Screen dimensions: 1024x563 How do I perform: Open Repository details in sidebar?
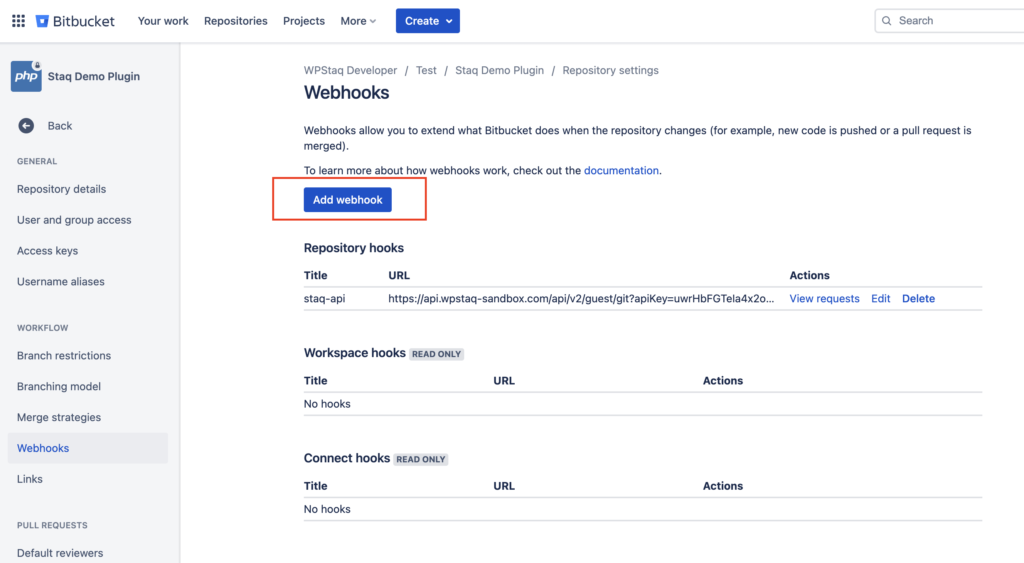(61, 189)
